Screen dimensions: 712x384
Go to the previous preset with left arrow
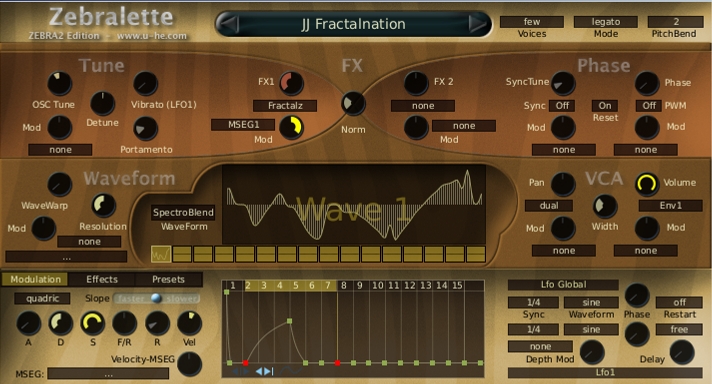click(x=229, y=24)
